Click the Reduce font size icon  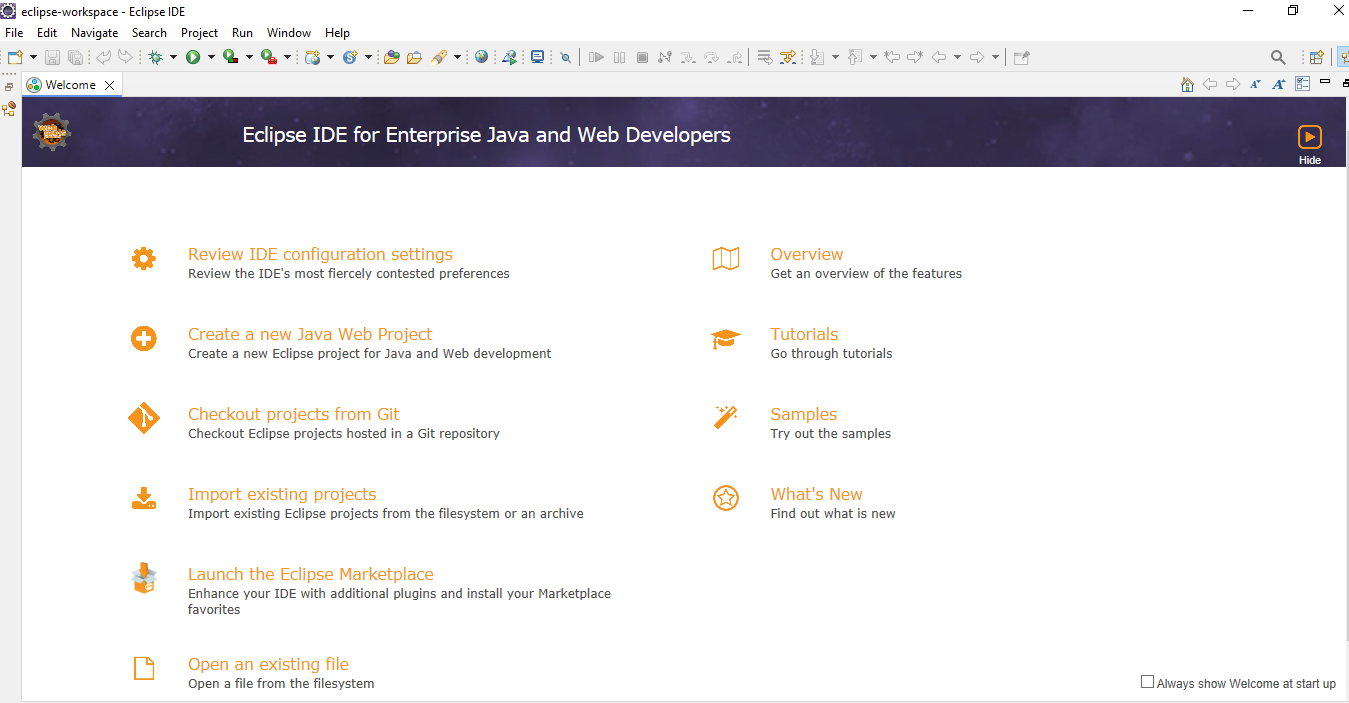pos(1255,84)
